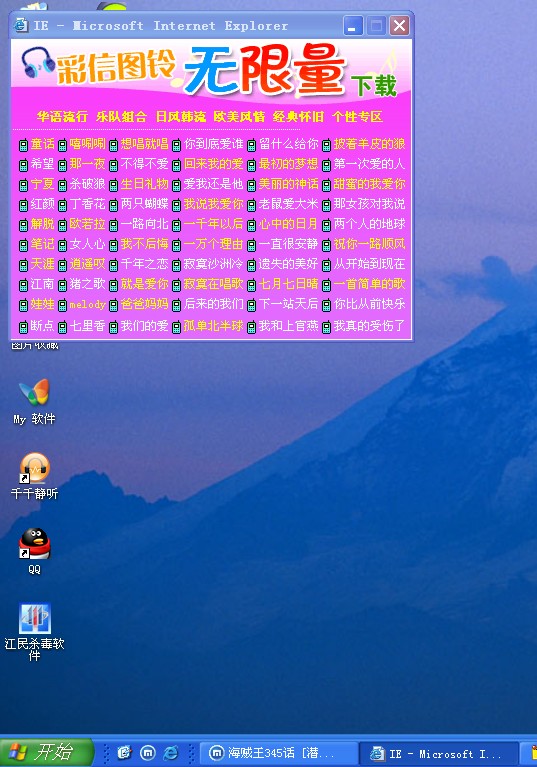The width and height of the screenshot is (537, 767).
Task: Click the headphones logo in the banner
Action: click(38, 63)
